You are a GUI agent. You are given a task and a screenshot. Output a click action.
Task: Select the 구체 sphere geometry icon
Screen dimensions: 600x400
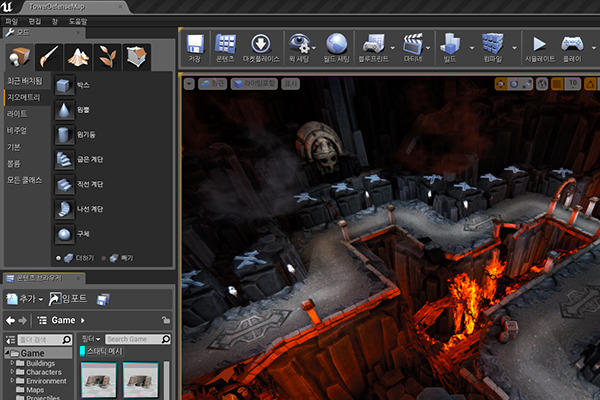[64, 234]
